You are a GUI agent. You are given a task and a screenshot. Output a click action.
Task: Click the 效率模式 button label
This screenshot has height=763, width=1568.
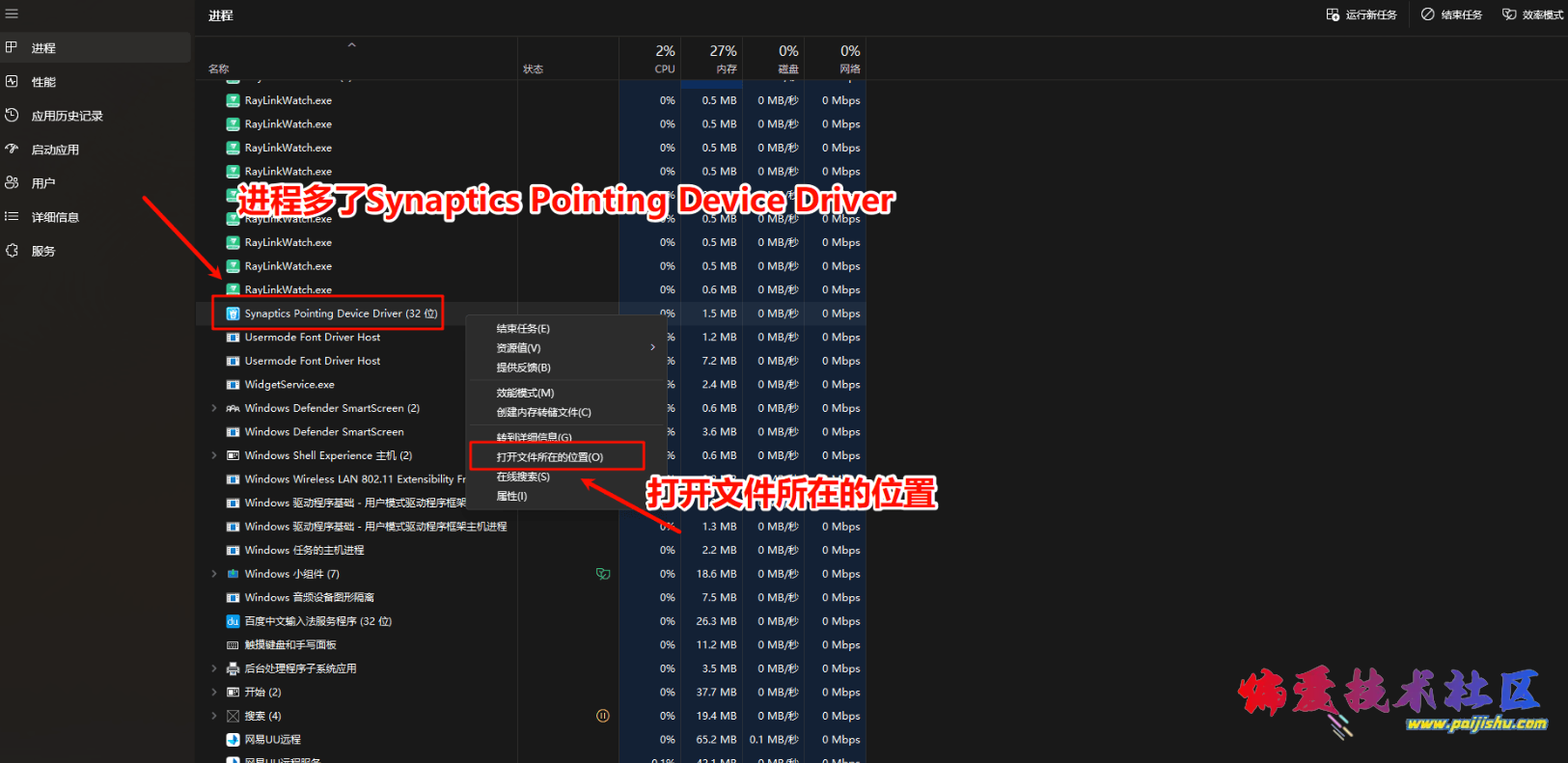(1543, 14)
